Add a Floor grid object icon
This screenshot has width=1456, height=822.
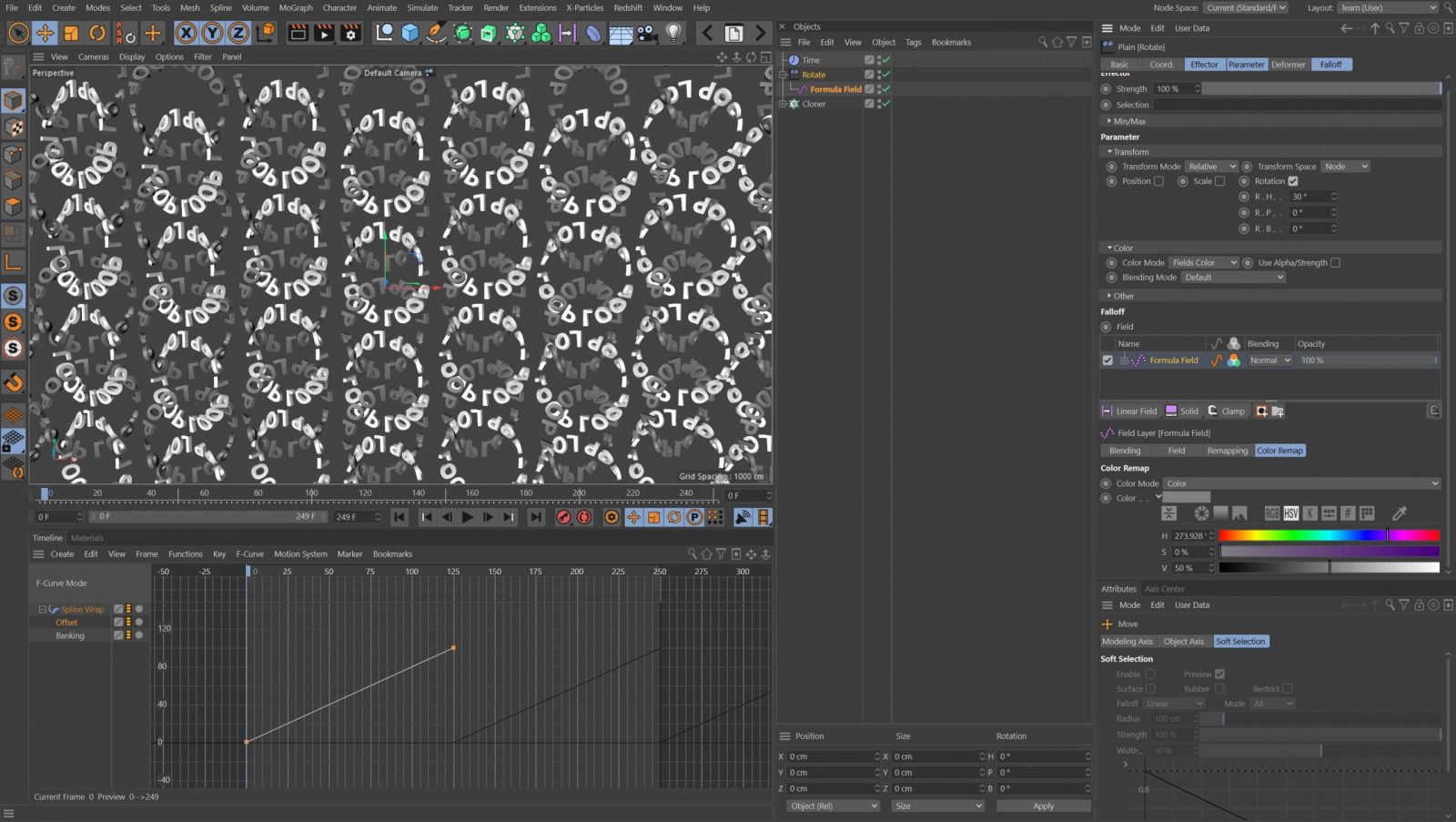pos(621,34)
